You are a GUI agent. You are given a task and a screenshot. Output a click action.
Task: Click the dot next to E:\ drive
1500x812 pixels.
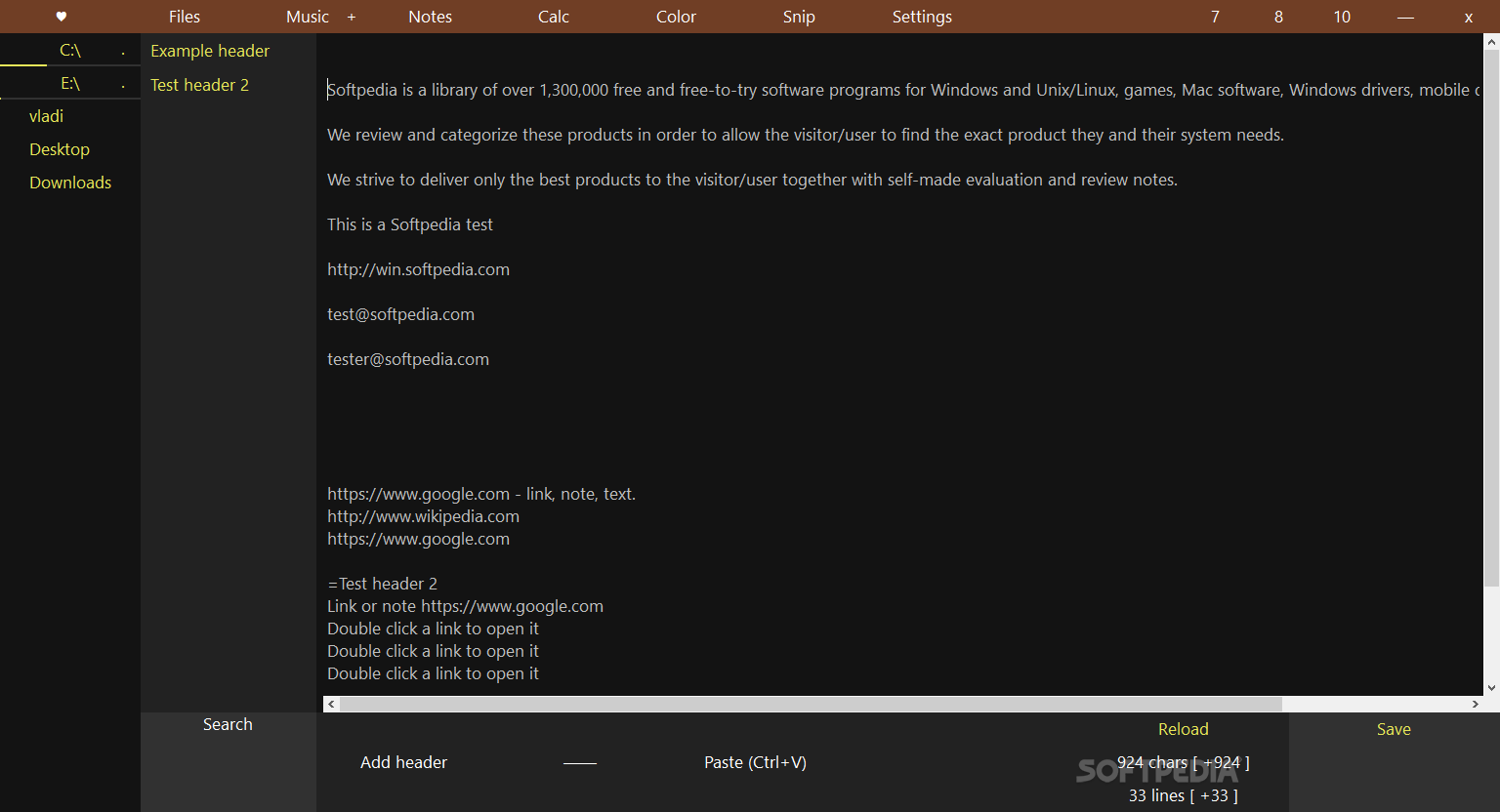click(123, 86)
